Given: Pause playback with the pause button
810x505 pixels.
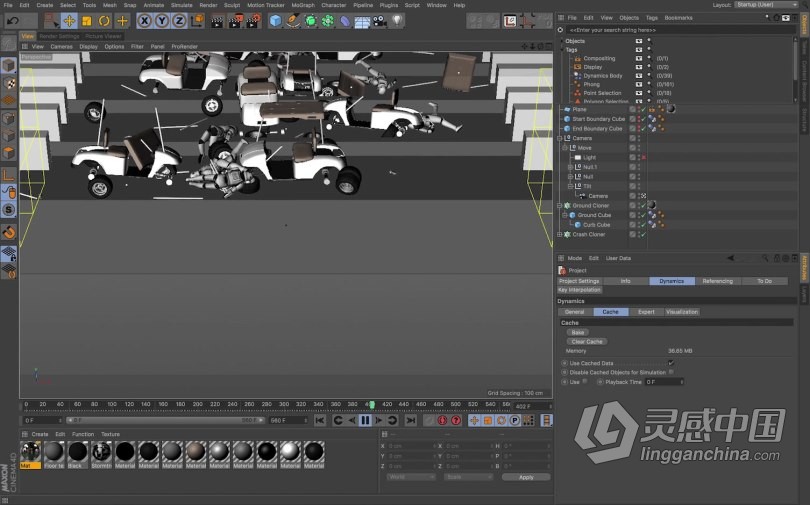Looking at the screenshot, I should click(365, 420).
